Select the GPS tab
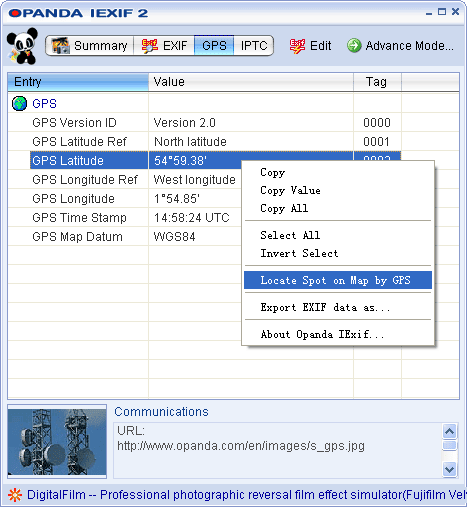 point(214,45)
